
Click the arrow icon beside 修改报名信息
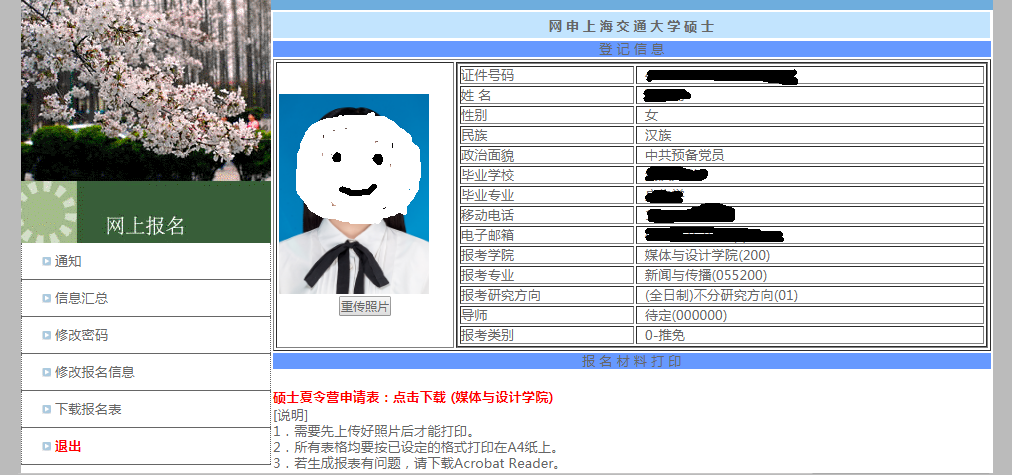tap(46, 372)
